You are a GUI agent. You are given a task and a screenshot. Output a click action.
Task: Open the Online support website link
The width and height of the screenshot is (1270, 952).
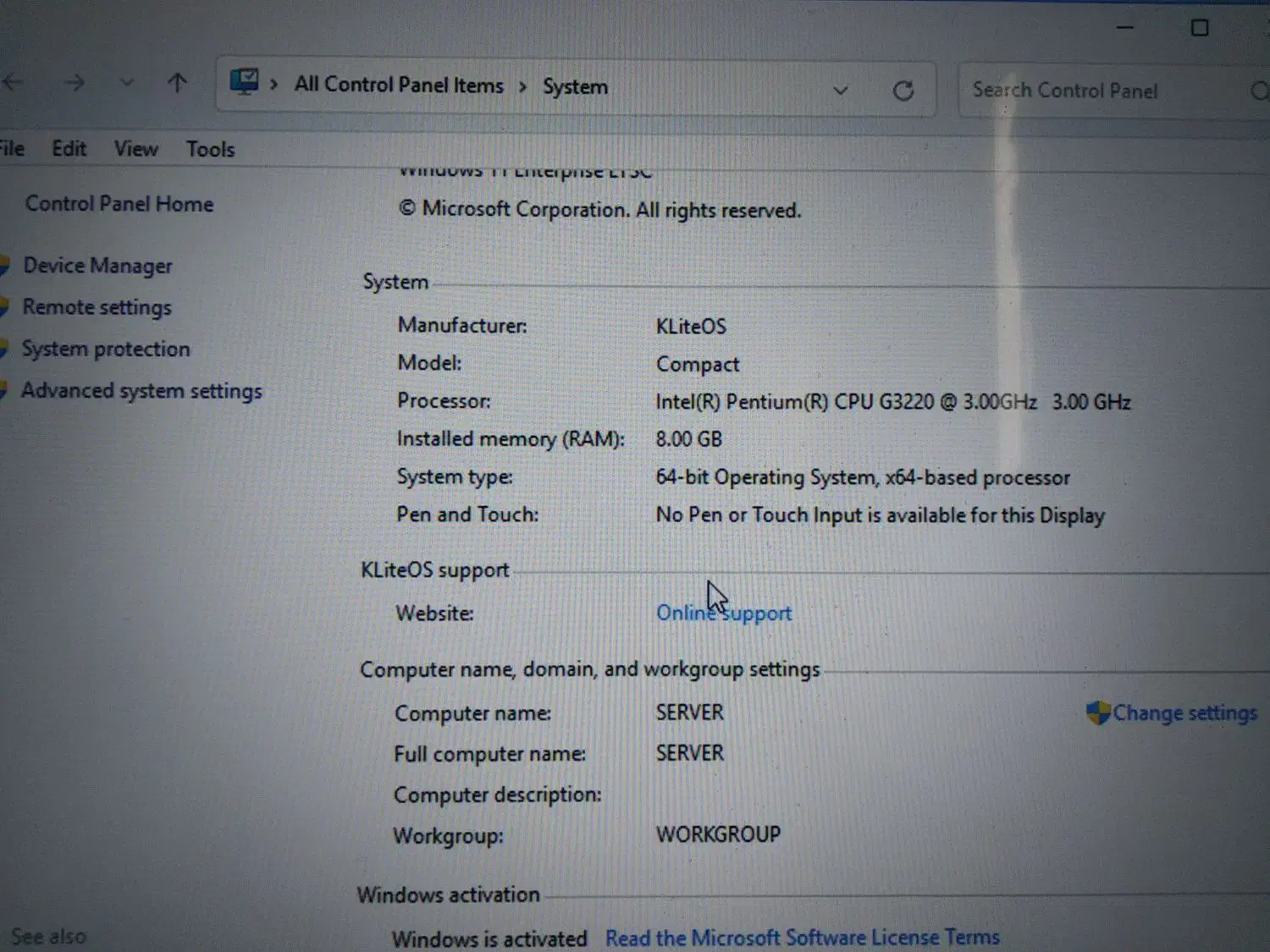coord(724,613)
